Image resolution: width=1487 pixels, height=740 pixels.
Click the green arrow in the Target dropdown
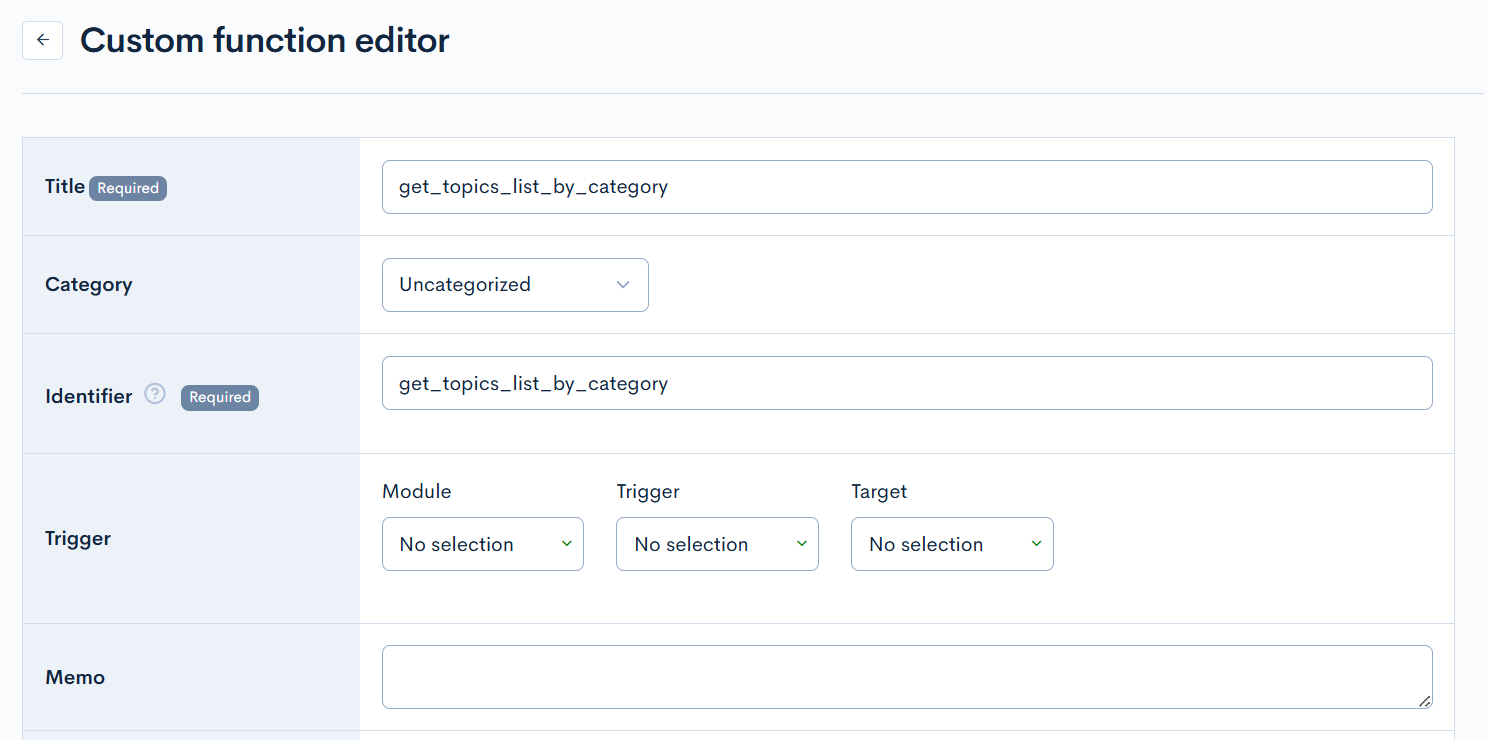click(x=1036, y=543)
